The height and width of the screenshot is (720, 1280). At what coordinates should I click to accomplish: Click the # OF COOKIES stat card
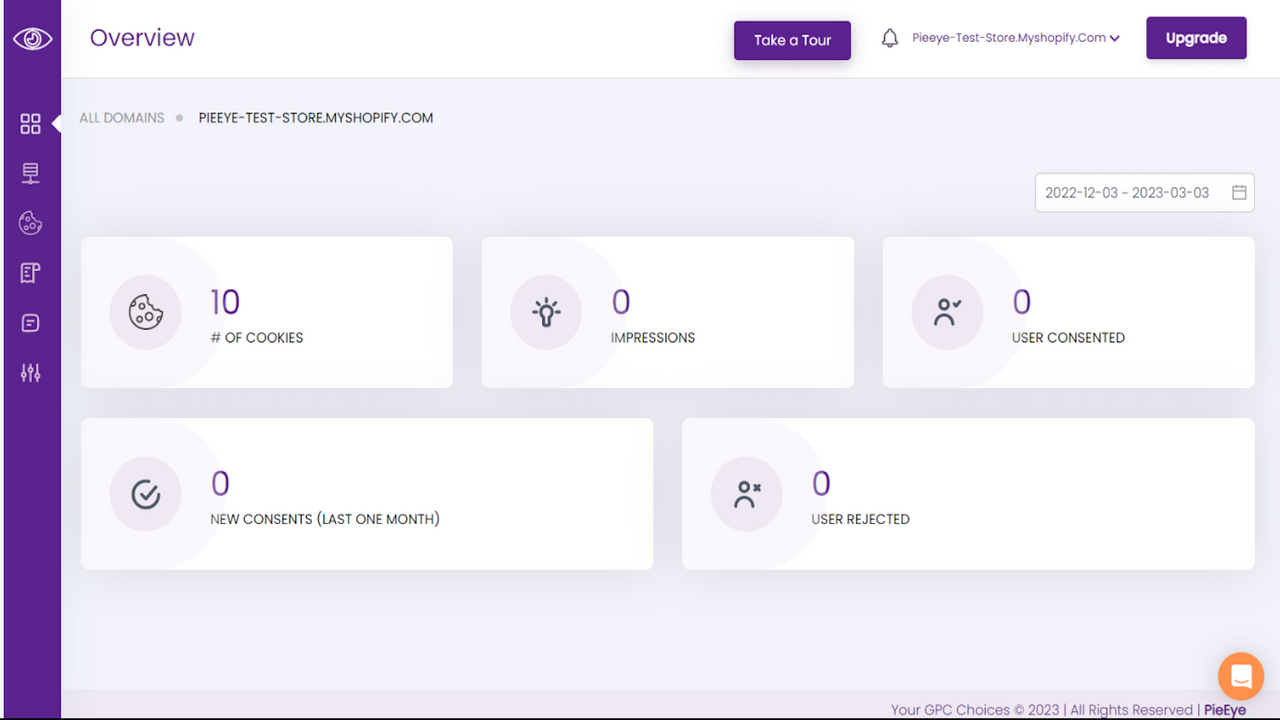pyautogui.click(x=266, y=312)
